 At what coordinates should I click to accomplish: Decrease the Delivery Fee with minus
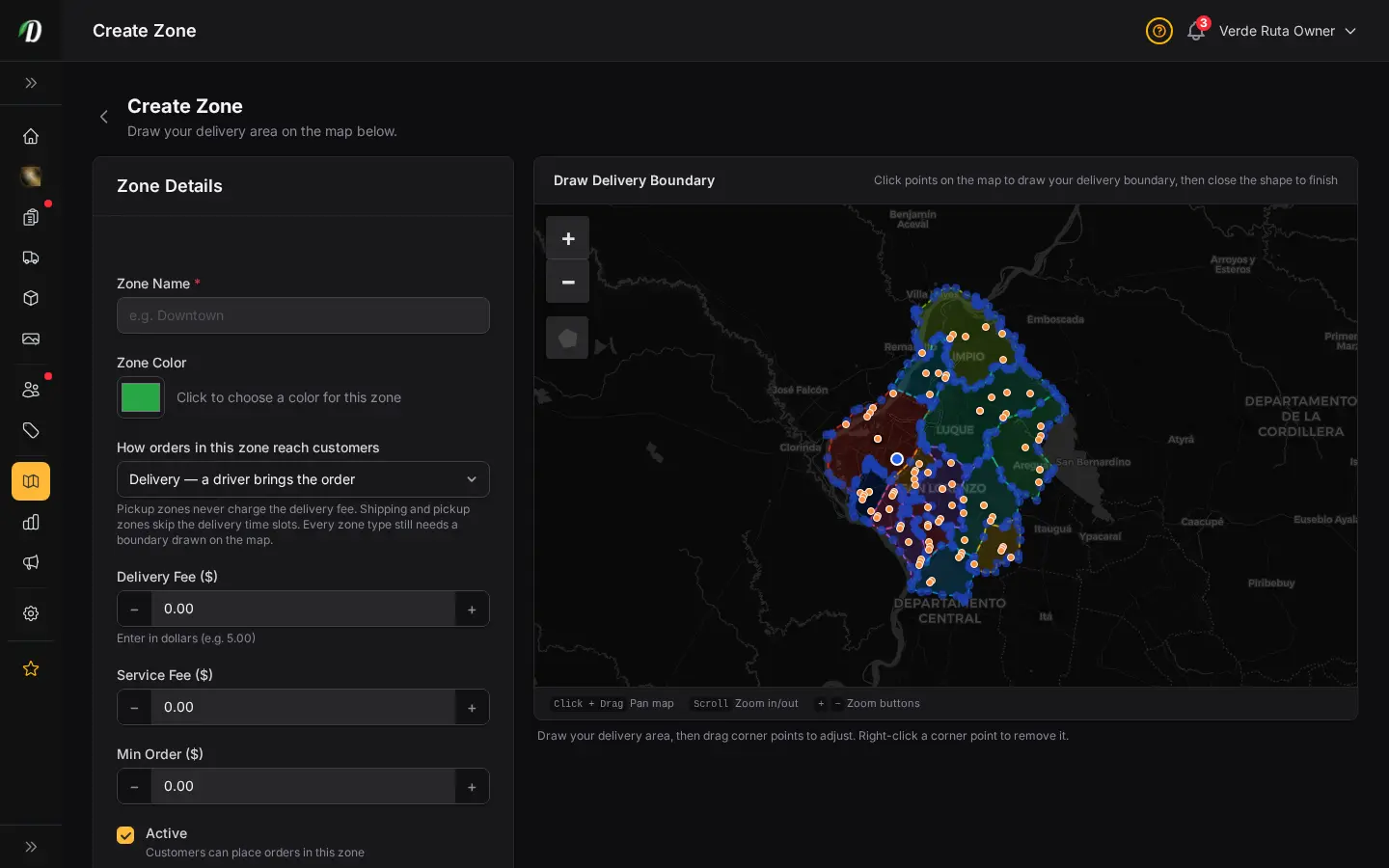click(134, 609)
